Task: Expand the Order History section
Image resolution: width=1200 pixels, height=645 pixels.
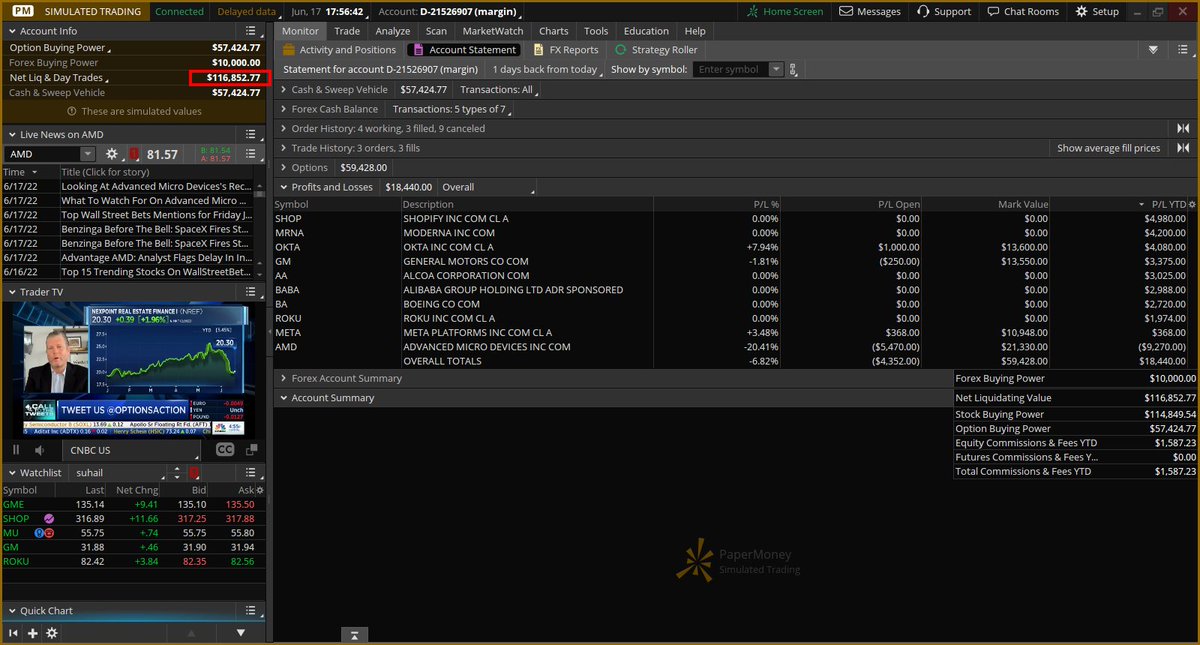Action: [283, 128]
